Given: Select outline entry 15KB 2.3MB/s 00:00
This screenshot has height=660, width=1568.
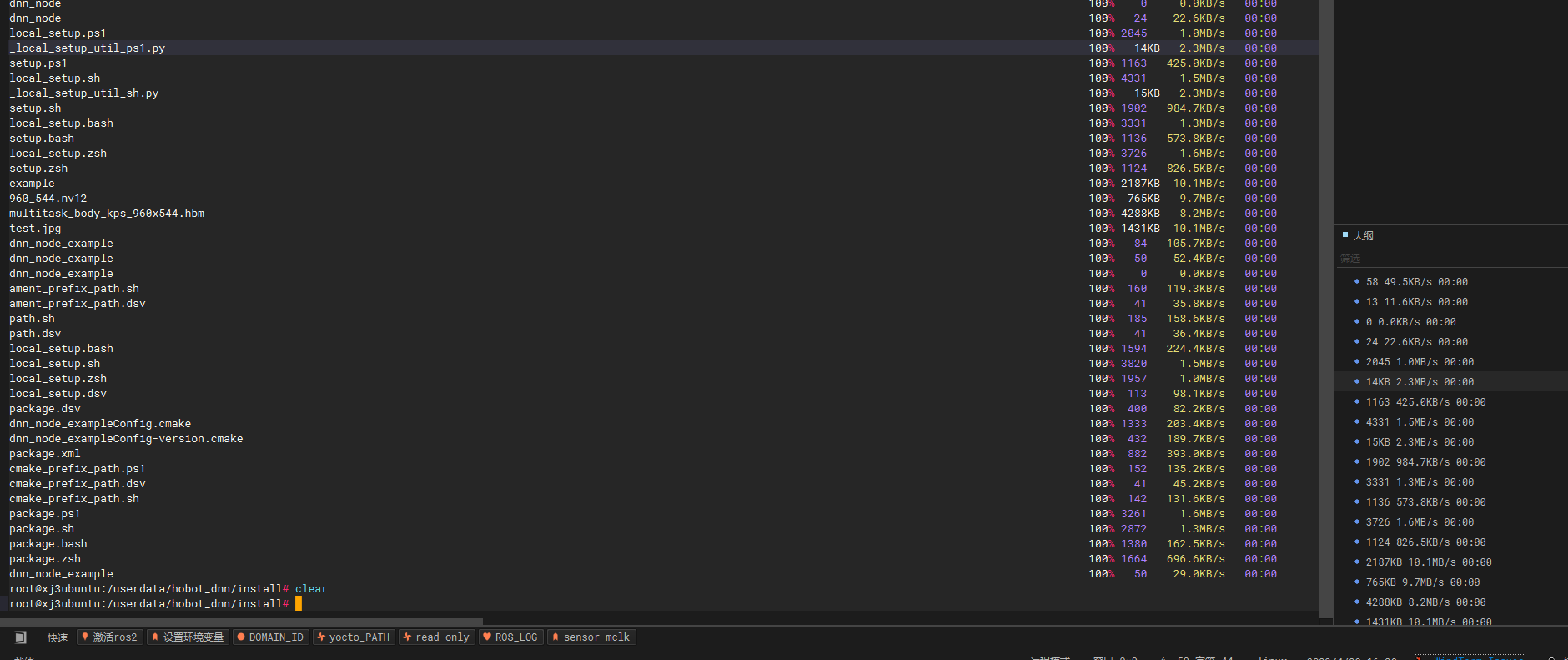Looking at the screenshot, I should [x=1420, y=442].
